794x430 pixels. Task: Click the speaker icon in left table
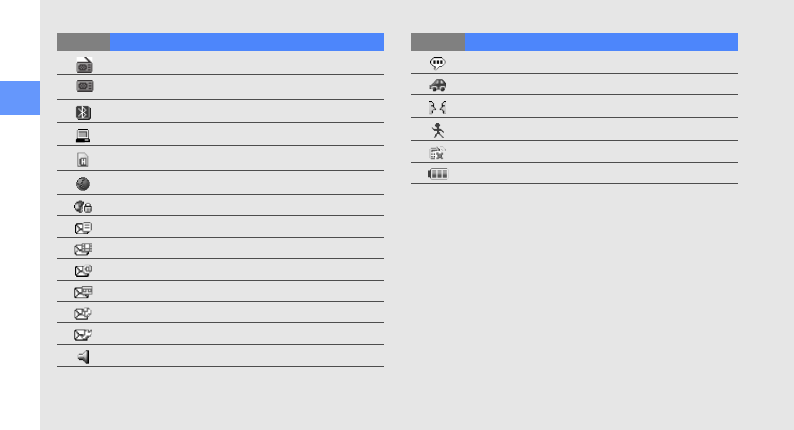click(84, 357)
